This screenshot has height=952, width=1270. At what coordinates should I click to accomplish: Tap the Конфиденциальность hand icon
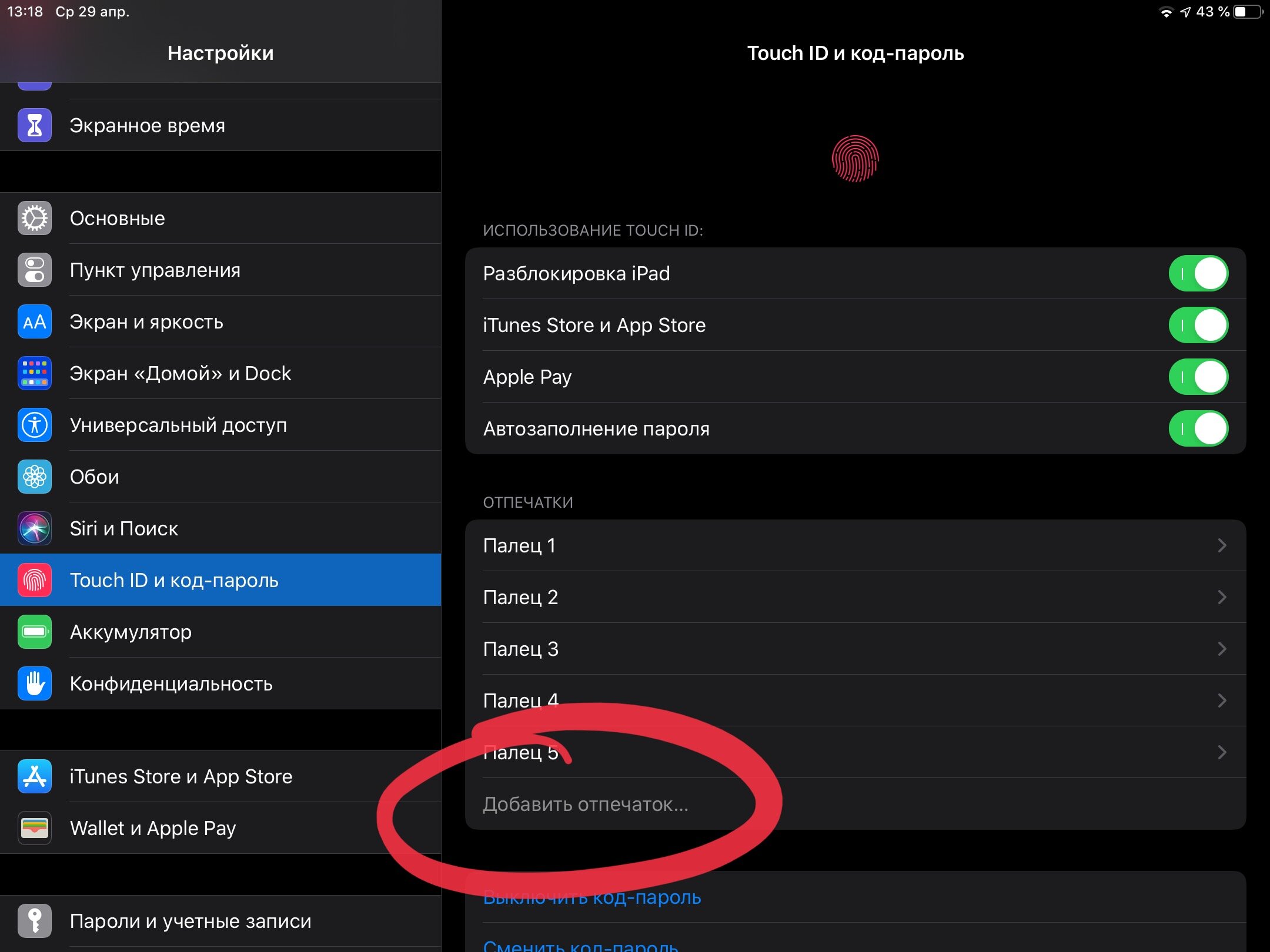35,684
